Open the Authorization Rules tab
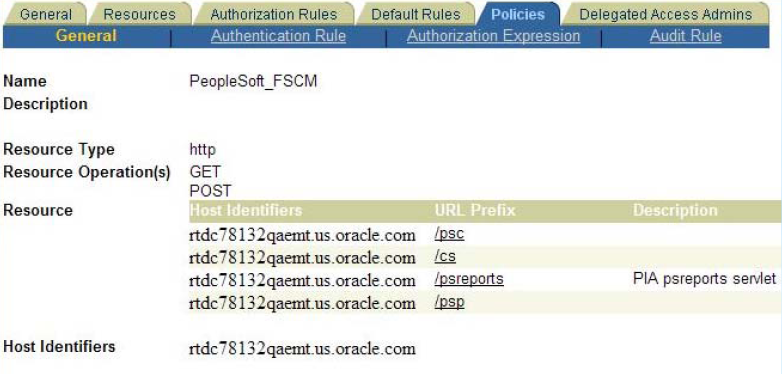The image size is (782, 374). 273,14
